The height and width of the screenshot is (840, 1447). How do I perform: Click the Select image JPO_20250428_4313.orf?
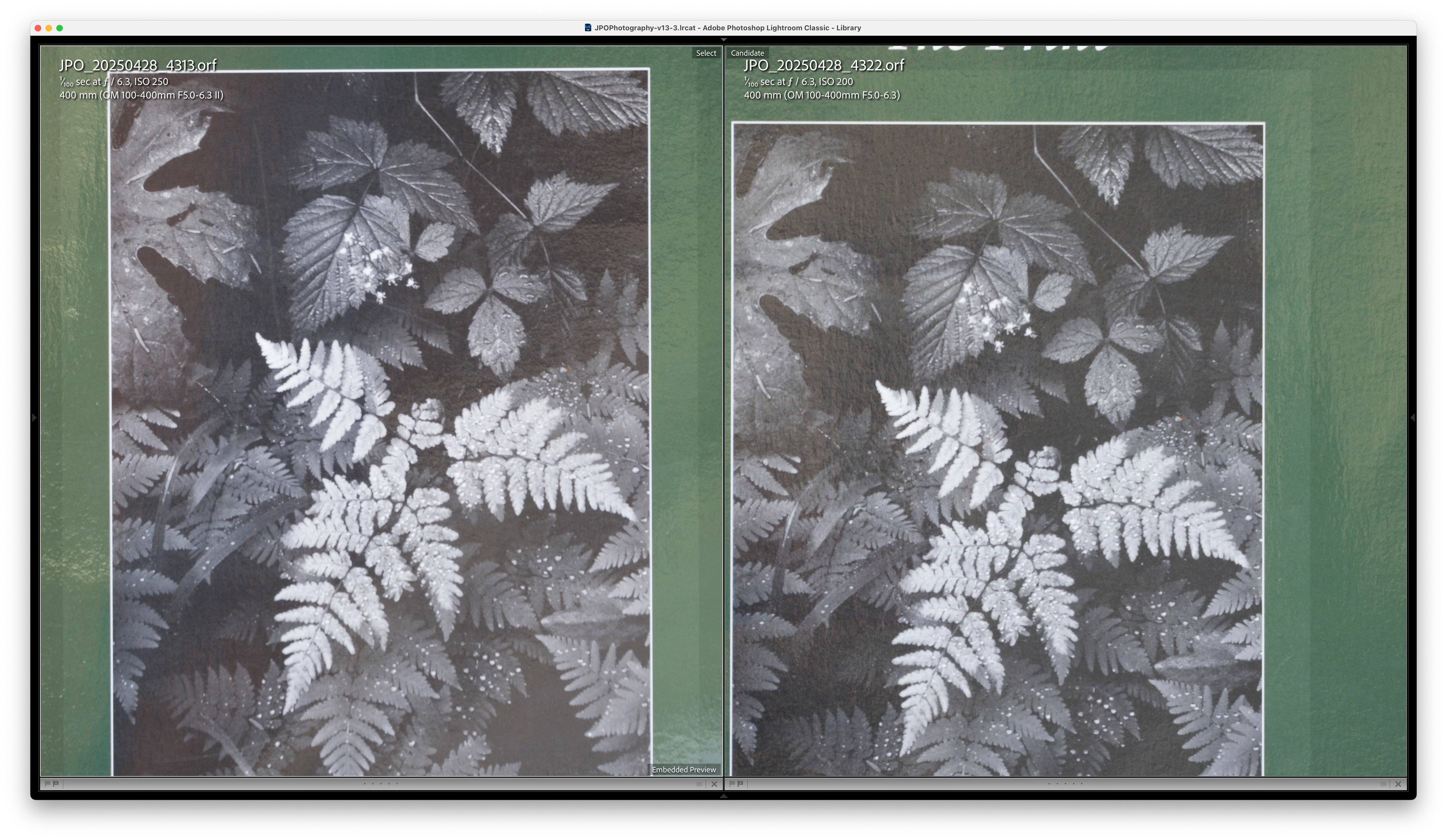(x=381, y=411)
